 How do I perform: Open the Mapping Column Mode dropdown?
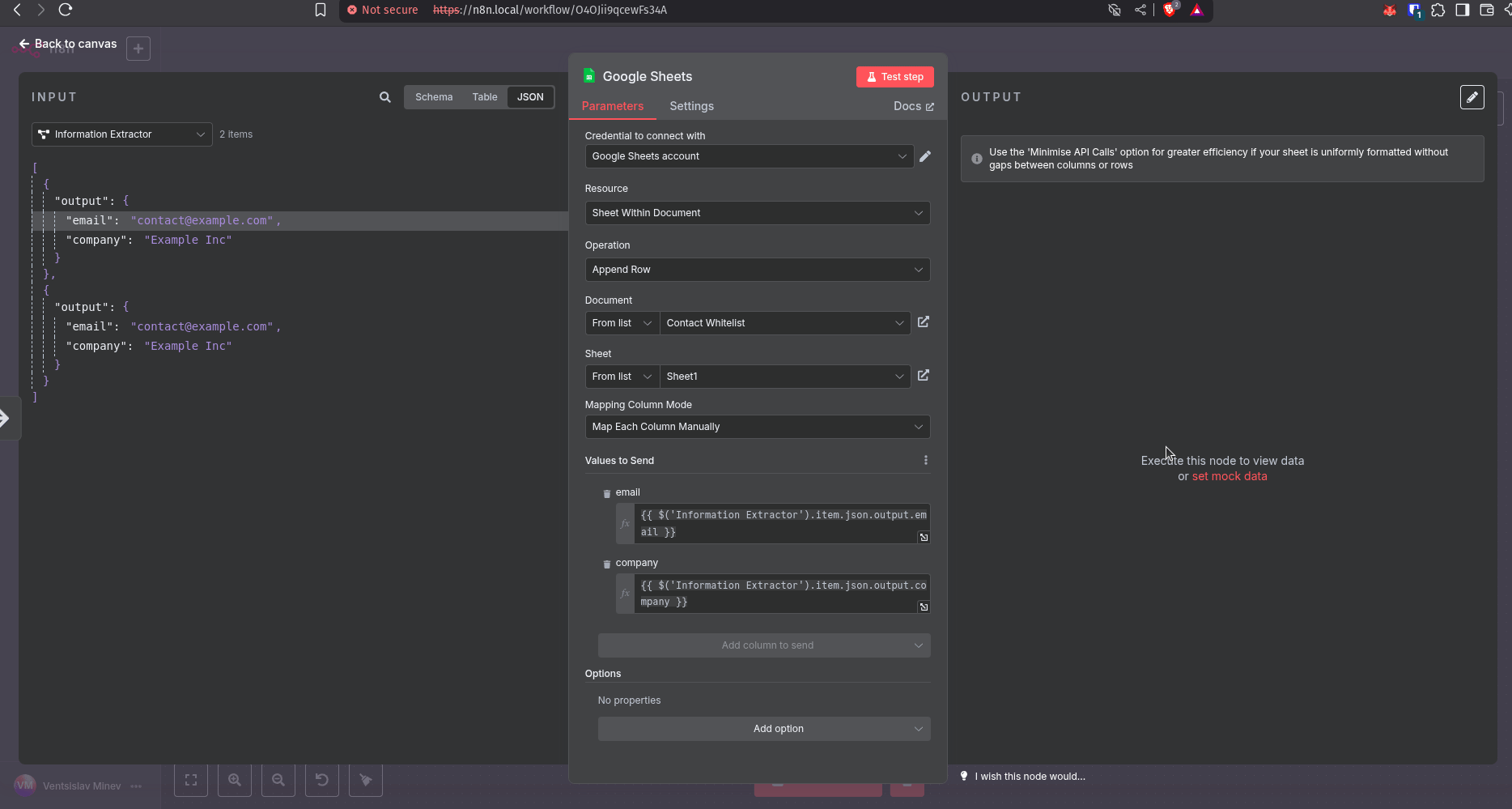(758, 427)
